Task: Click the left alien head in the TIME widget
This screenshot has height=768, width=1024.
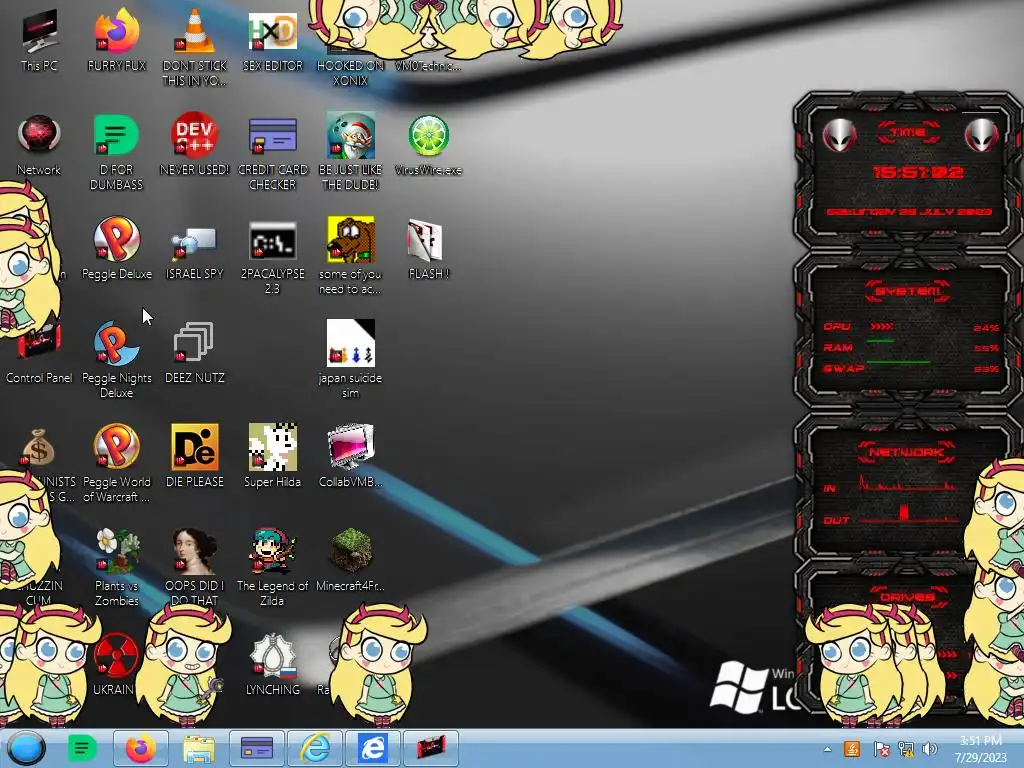Action: click(839, 136)
